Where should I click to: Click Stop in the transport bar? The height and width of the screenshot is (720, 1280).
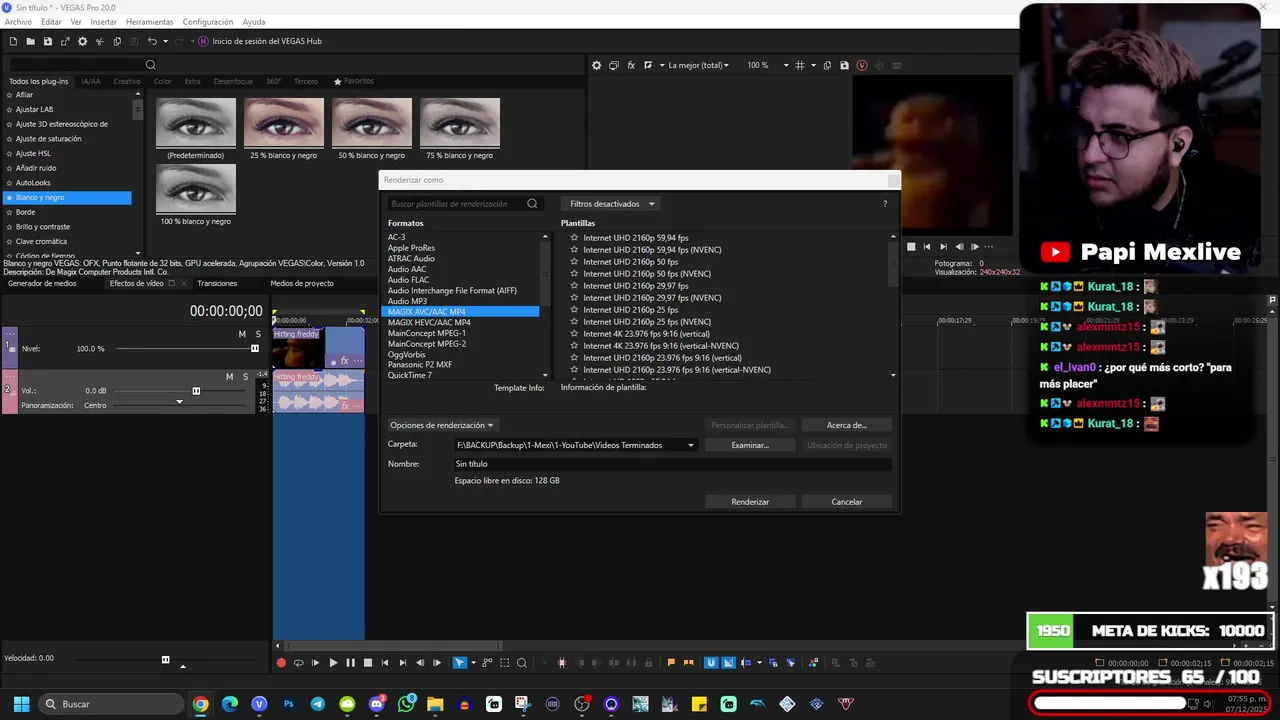click(368, 662)
